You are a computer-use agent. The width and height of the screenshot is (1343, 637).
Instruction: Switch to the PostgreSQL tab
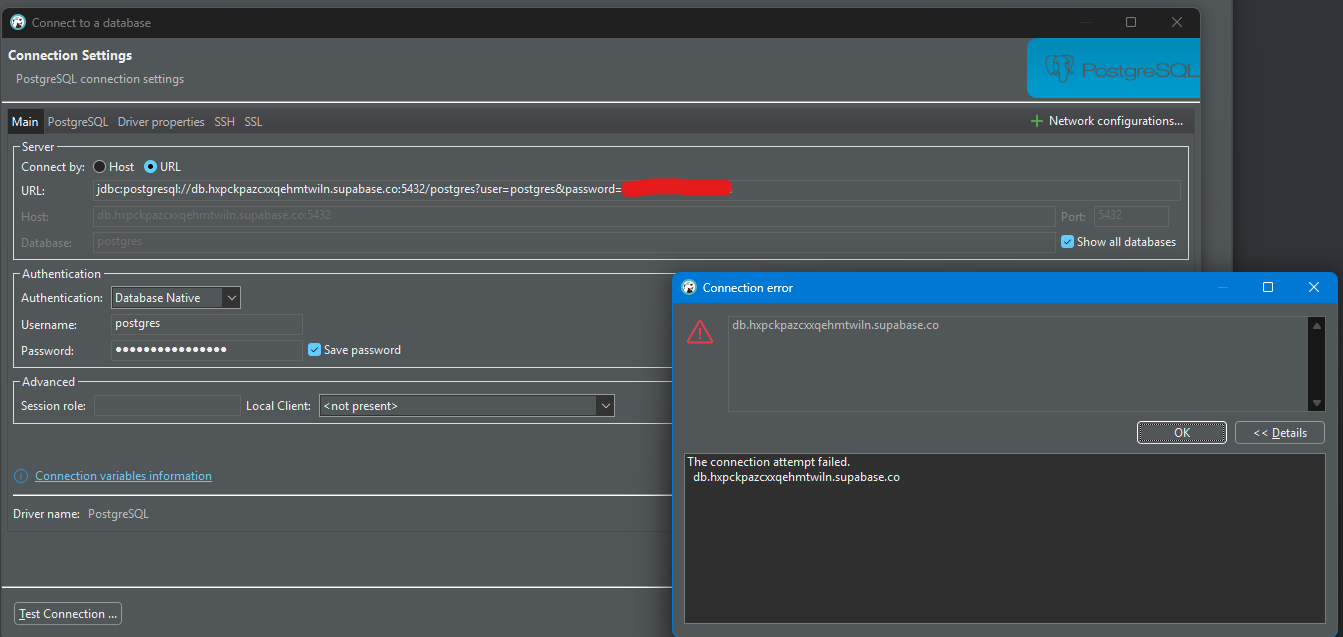[x=78, y=122]
